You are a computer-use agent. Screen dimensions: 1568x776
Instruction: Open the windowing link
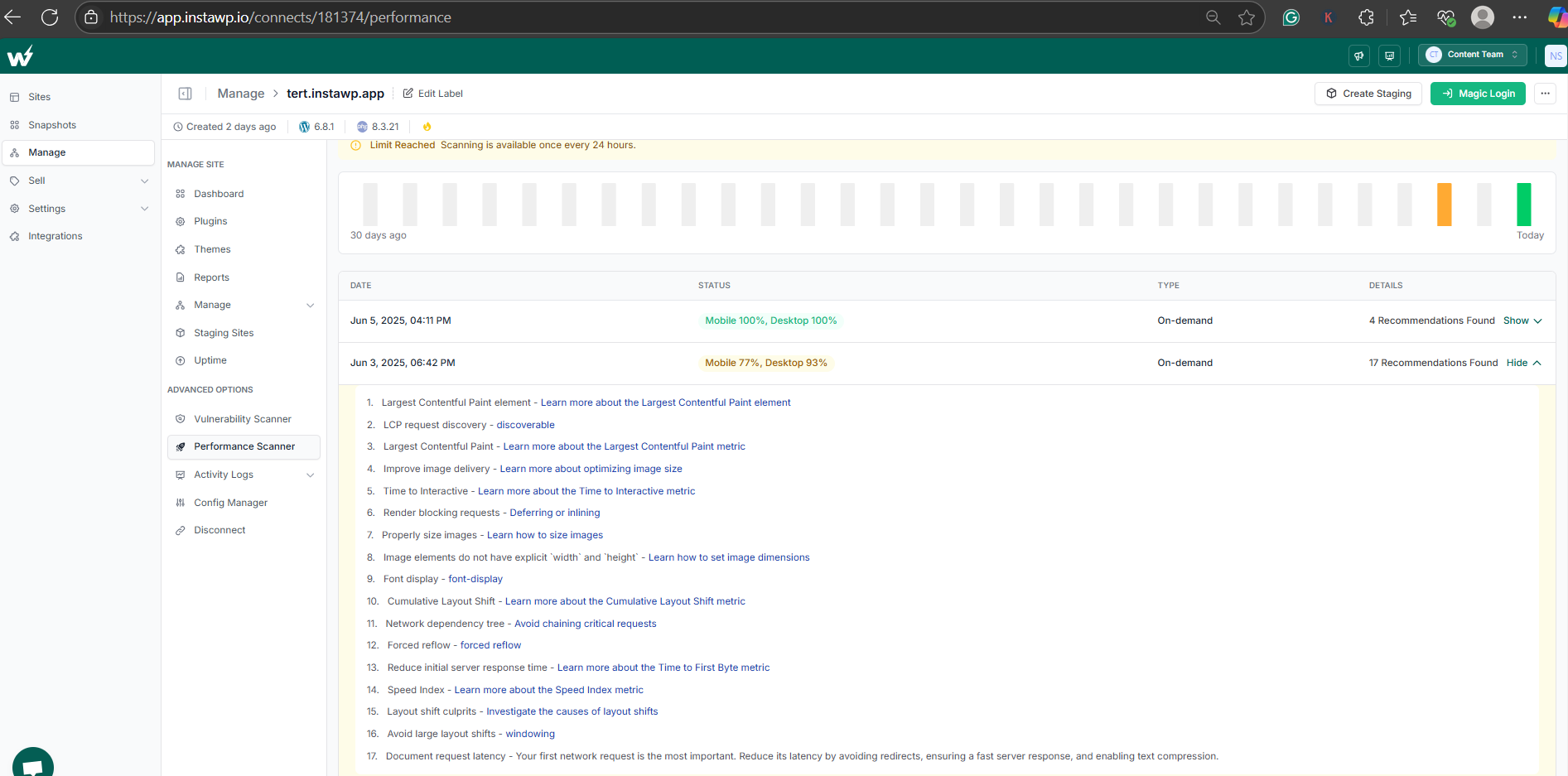(x=530, y=734)
